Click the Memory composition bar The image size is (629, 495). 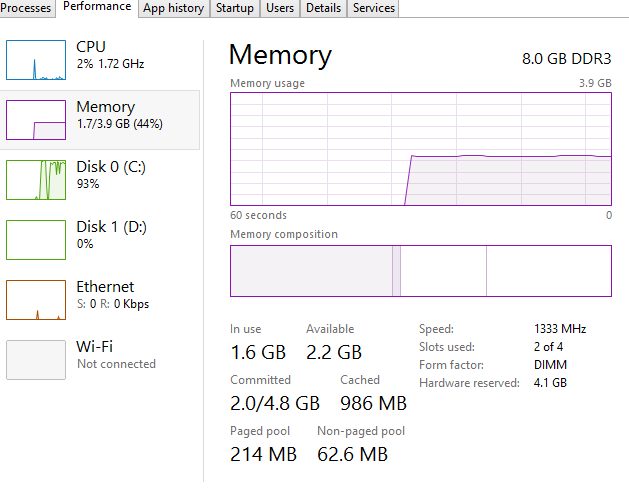tap(421, 271)
